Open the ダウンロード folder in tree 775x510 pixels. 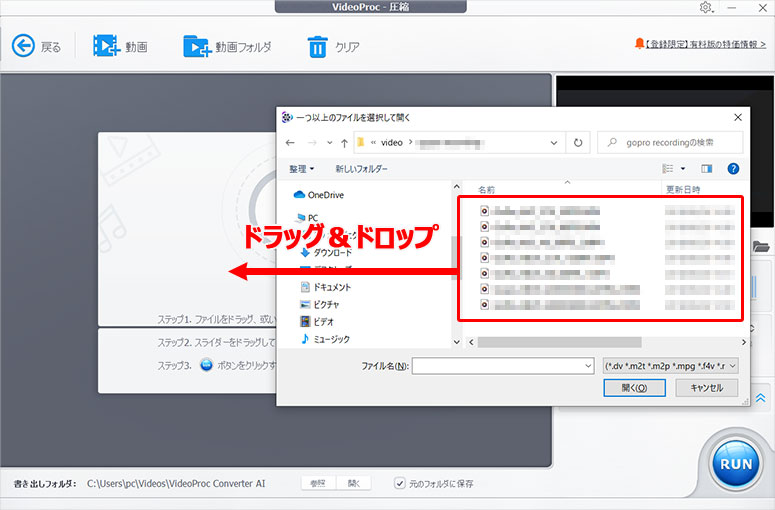pos(327,253)
